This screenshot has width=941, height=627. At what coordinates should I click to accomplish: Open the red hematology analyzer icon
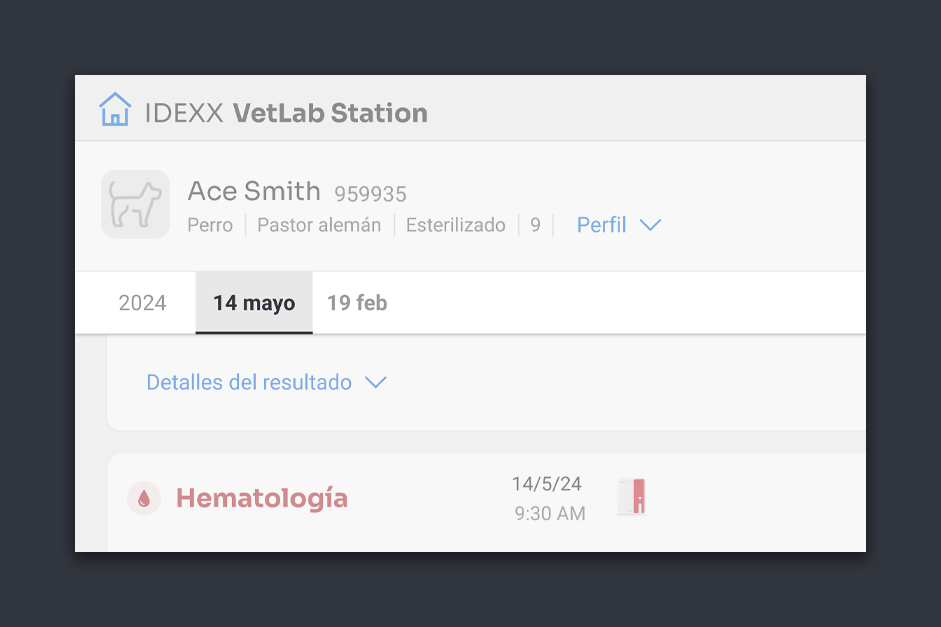pos(631,496)
